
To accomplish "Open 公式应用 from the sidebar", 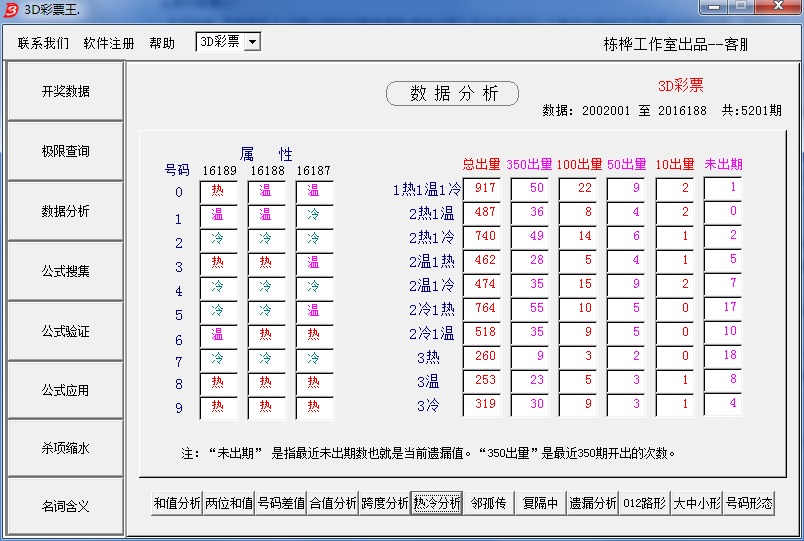I will (x=65, y=391).
